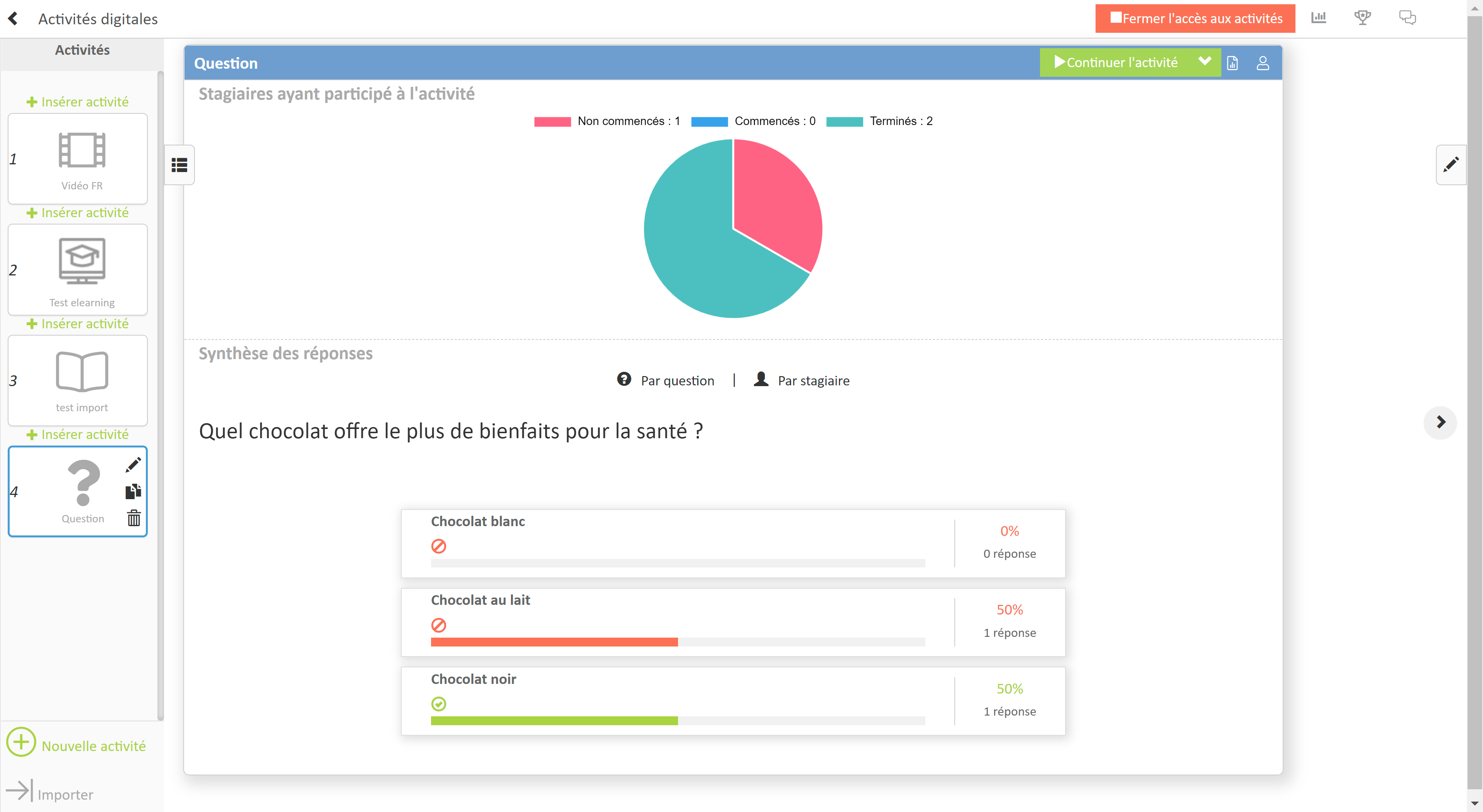Click the Chocolat au lait progress bar
This screenshot has width=1483, height=812.
[678, 642]
